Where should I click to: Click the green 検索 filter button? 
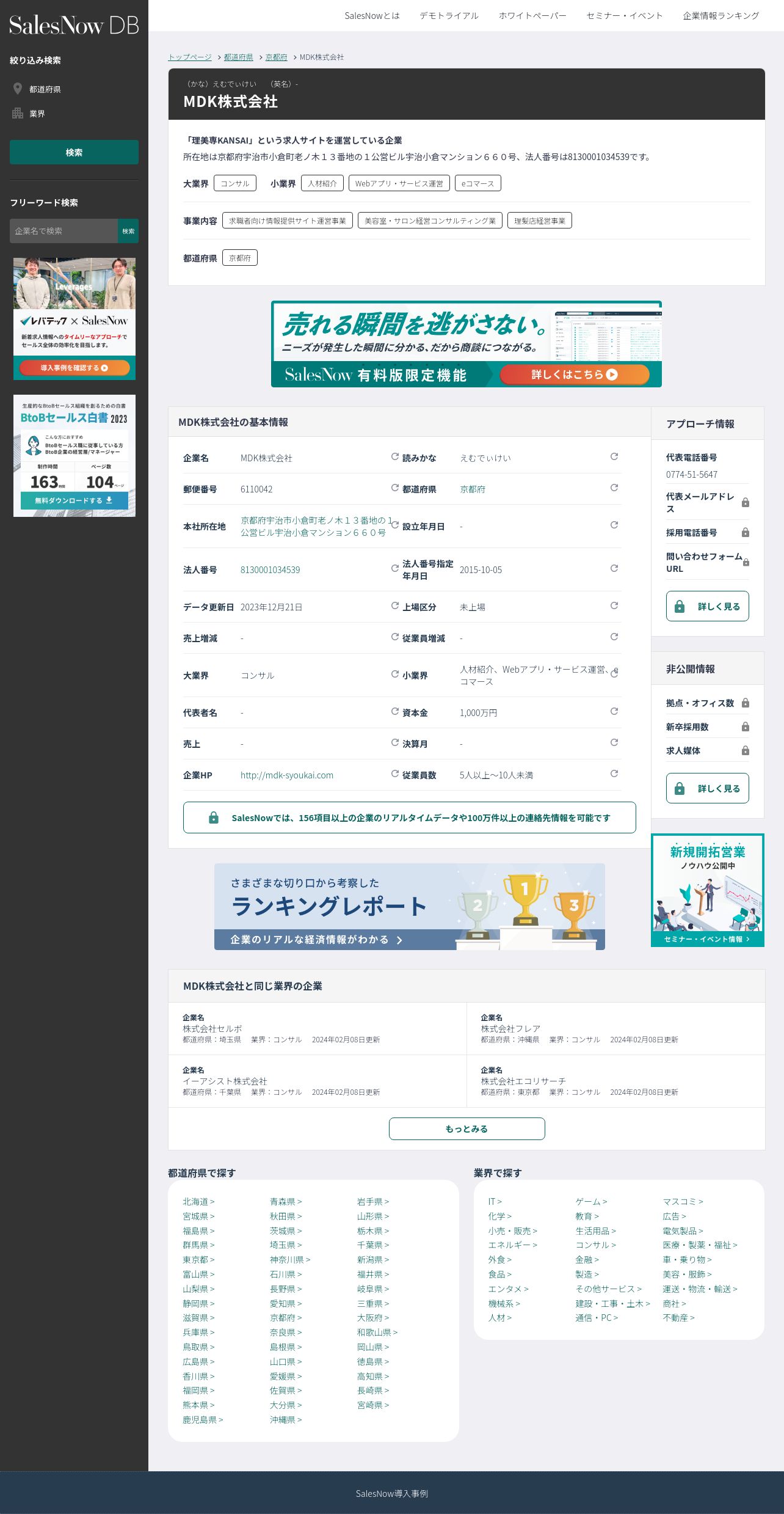point(74,152)
